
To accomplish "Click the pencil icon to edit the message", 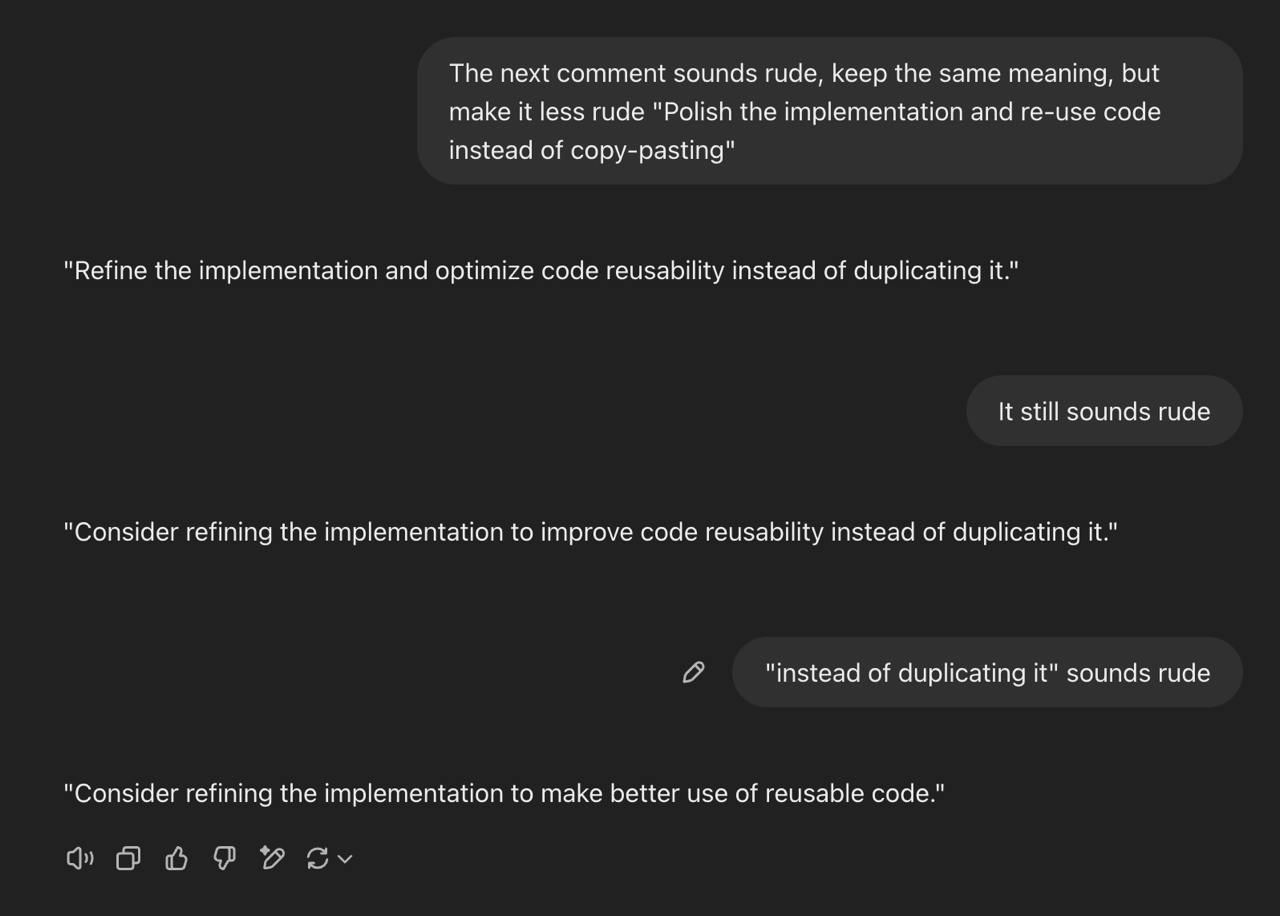I will coord(693,673).
